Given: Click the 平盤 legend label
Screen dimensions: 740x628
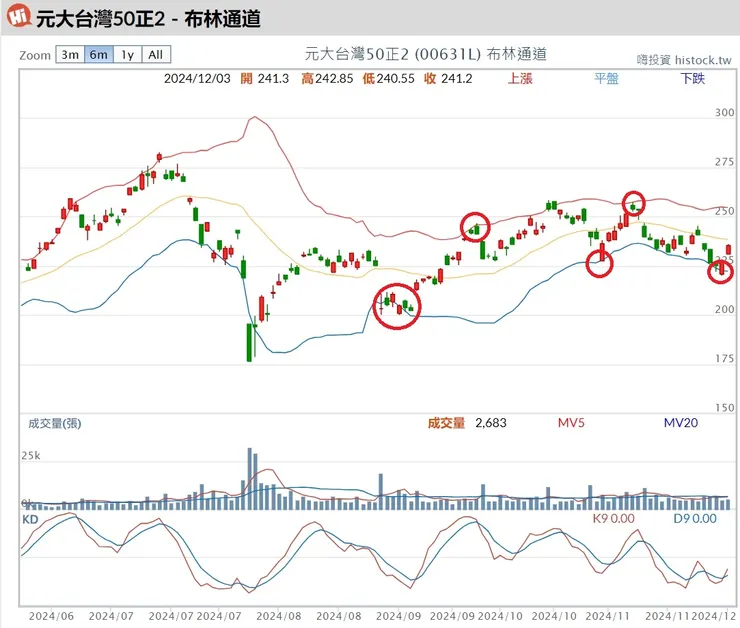Looking at the screenshot, I should click(x=606, y=78).
